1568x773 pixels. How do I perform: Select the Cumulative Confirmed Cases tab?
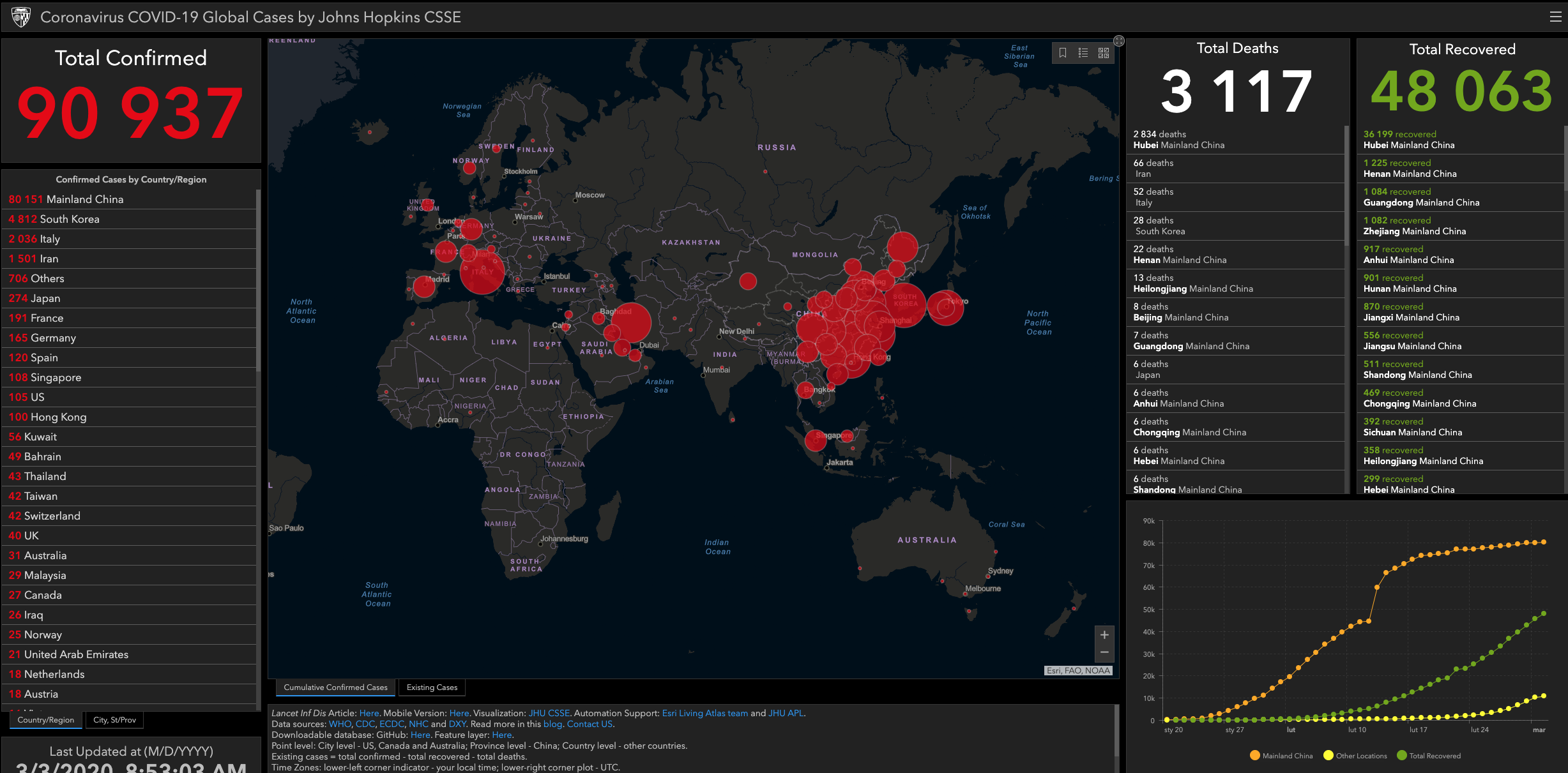(335, 687)
